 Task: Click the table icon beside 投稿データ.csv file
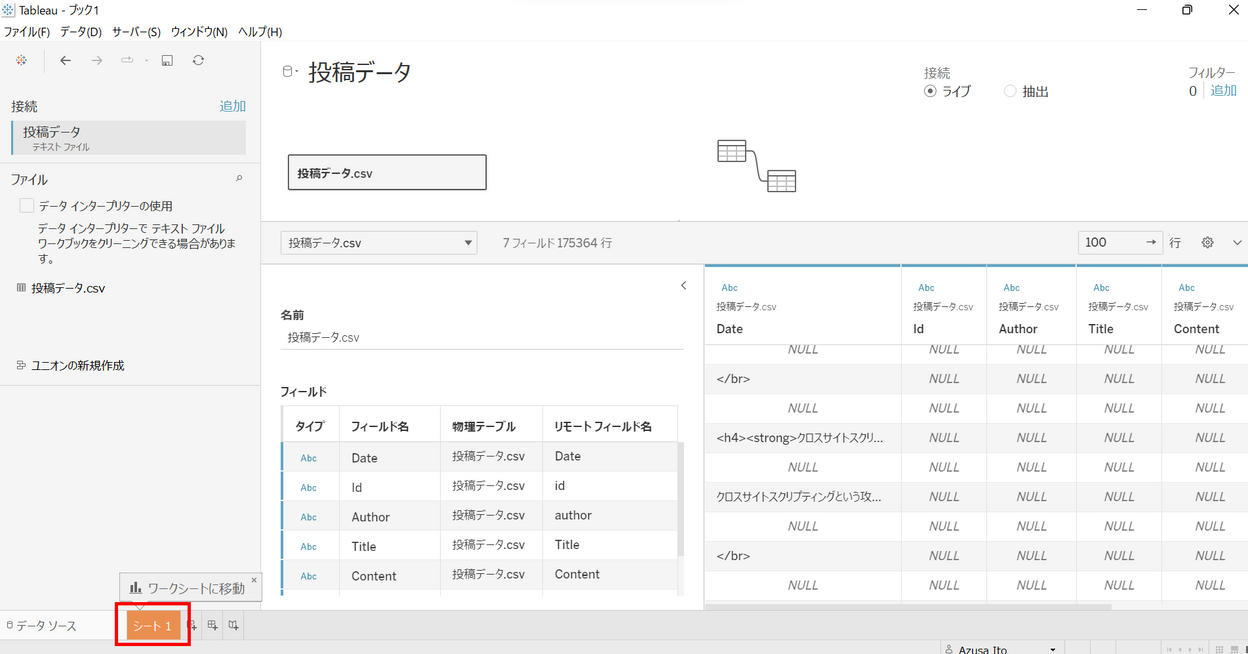(21, 288)
